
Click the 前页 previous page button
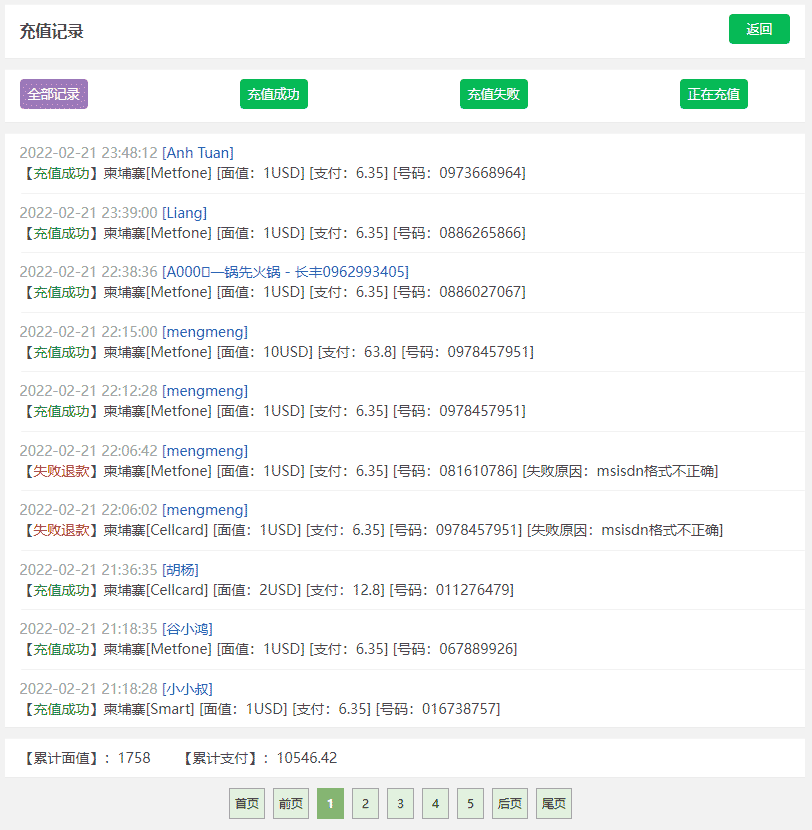tap(291, 804)
